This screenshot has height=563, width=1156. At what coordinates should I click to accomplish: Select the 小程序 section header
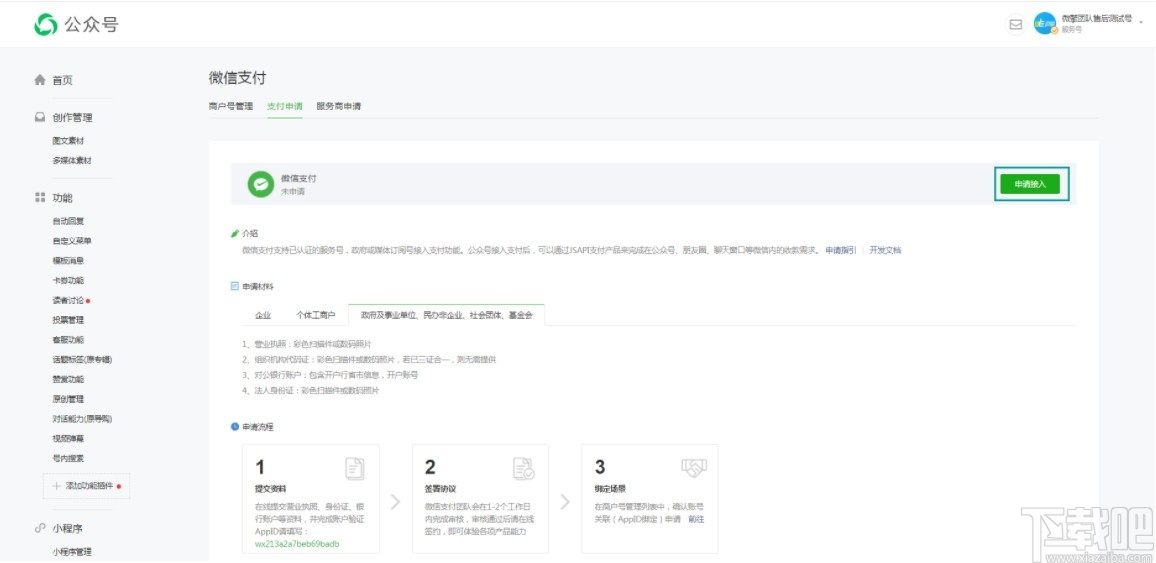[68, 528]
